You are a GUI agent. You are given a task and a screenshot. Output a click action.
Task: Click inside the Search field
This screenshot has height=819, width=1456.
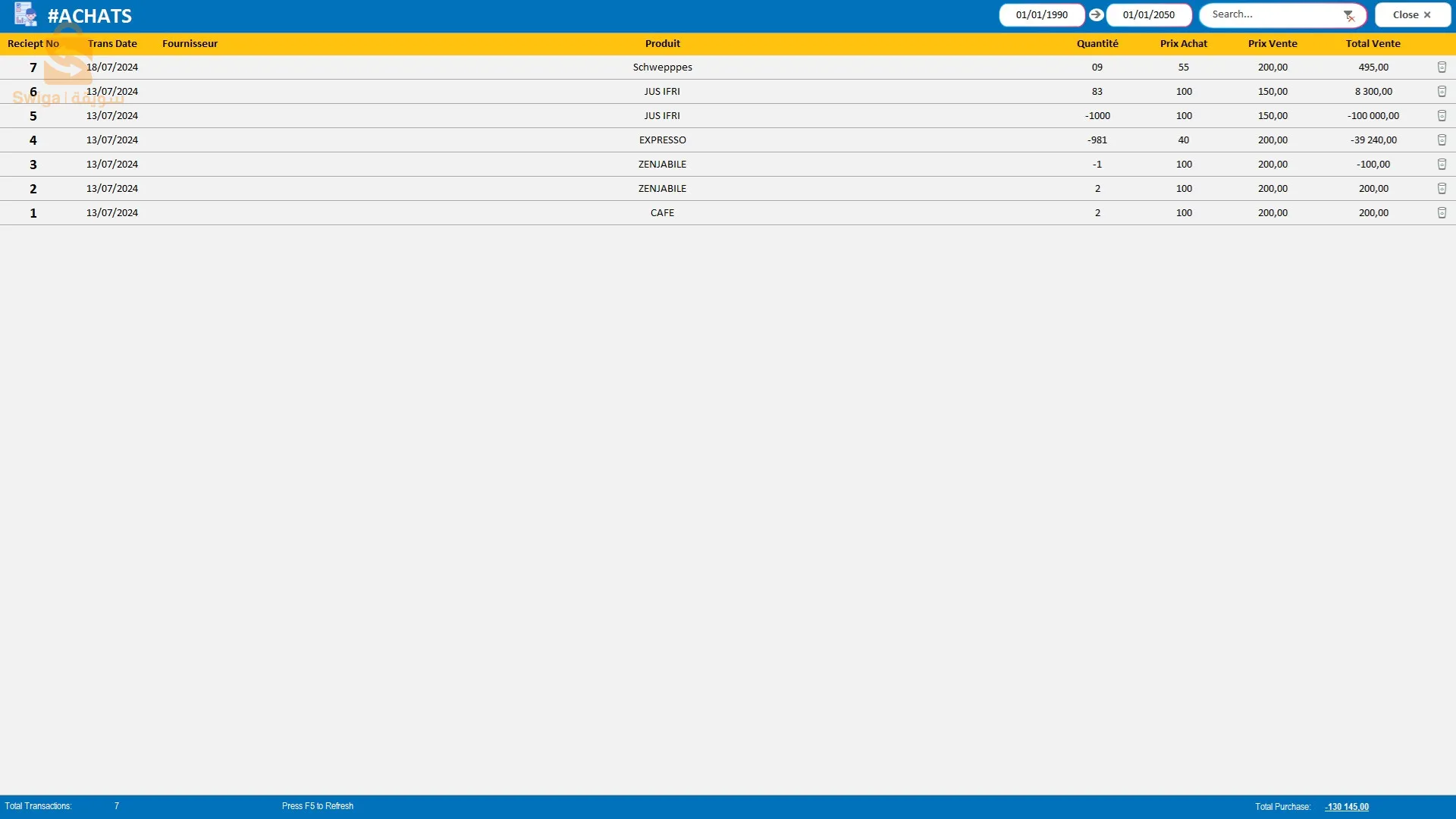1274,14
